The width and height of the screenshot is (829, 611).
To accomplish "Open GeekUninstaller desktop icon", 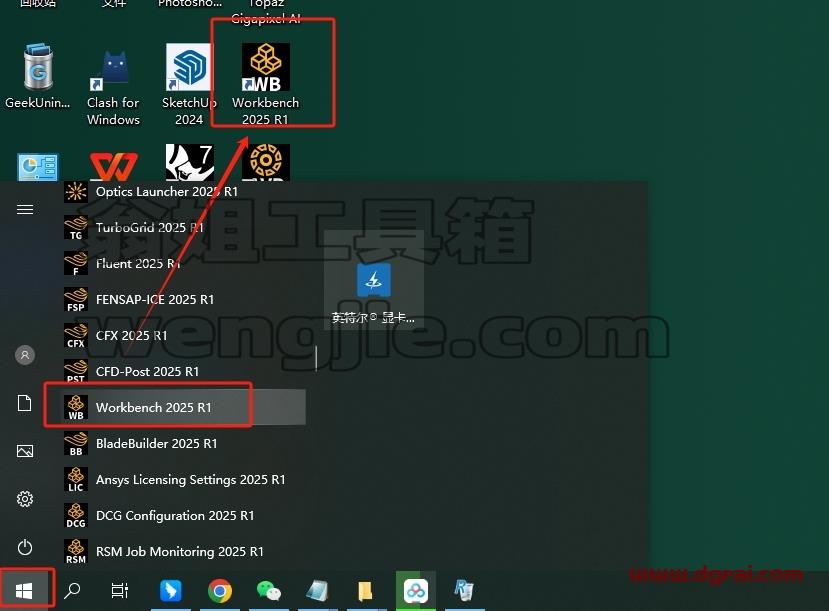I will click(38, 77).
